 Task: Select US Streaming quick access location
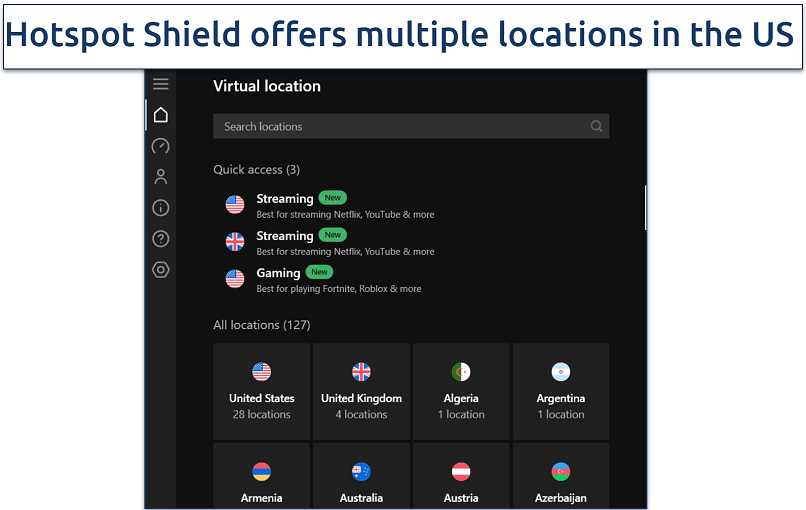pos(330,205)
